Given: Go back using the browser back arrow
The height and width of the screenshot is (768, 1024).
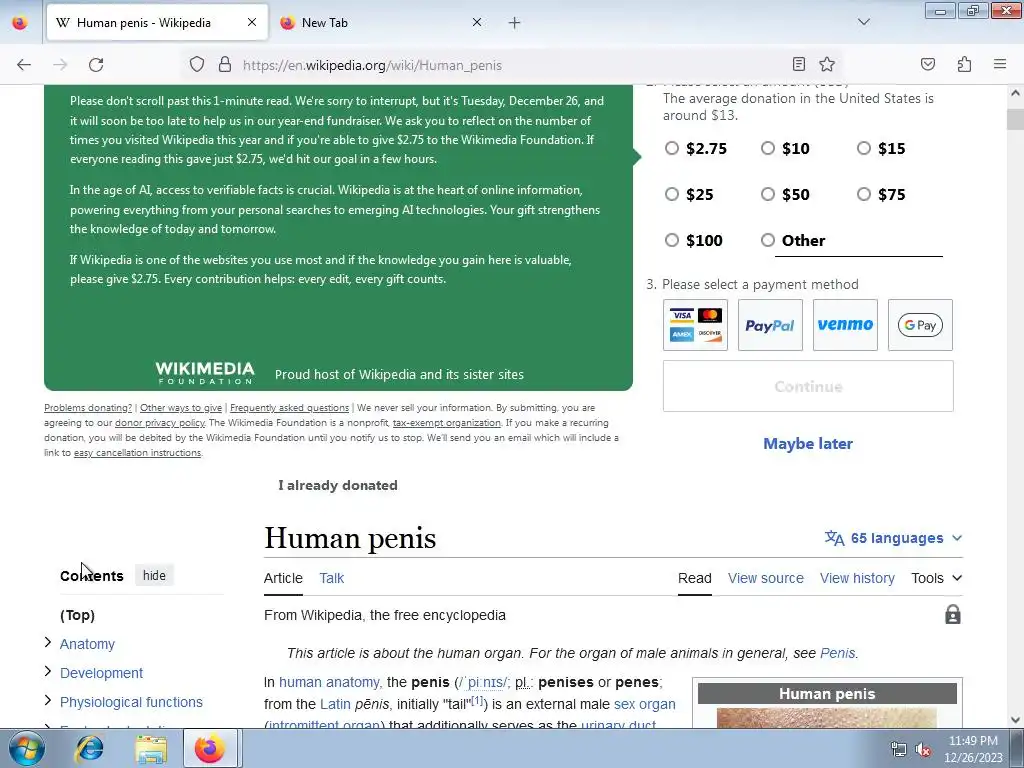Looking at the screenshot, I should tap(24, 65).
